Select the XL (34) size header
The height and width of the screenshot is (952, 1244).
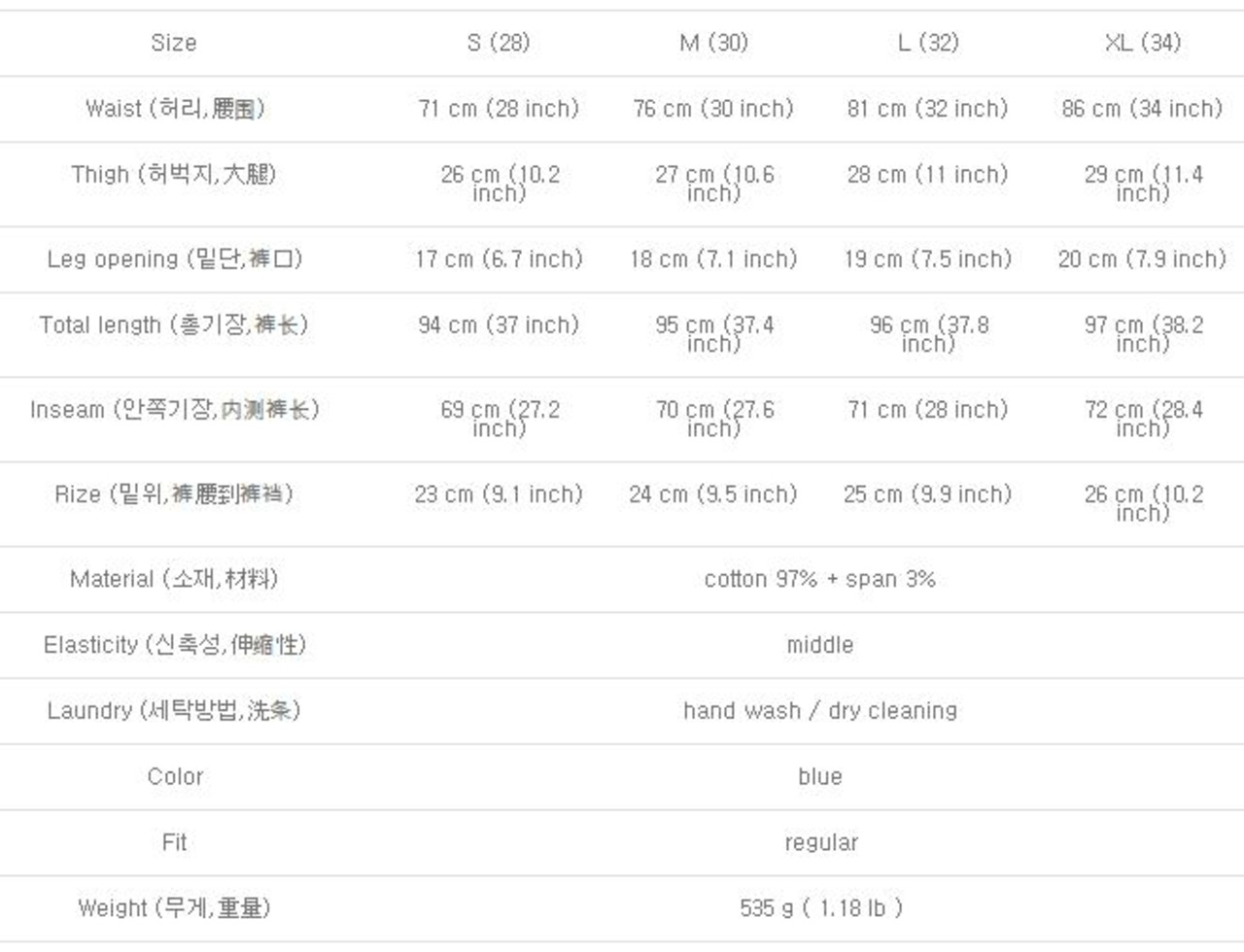click(1142, 43)
